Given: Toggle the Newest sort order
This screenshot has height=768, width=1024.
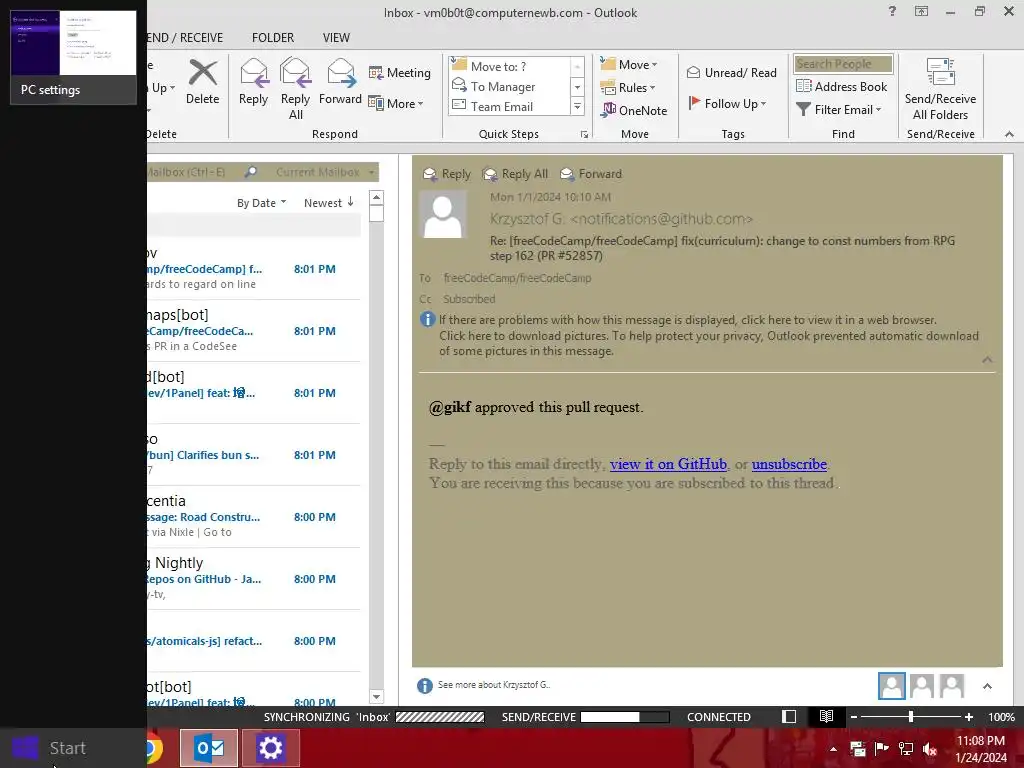Looking at the screenshot, I should coord(328,202).
